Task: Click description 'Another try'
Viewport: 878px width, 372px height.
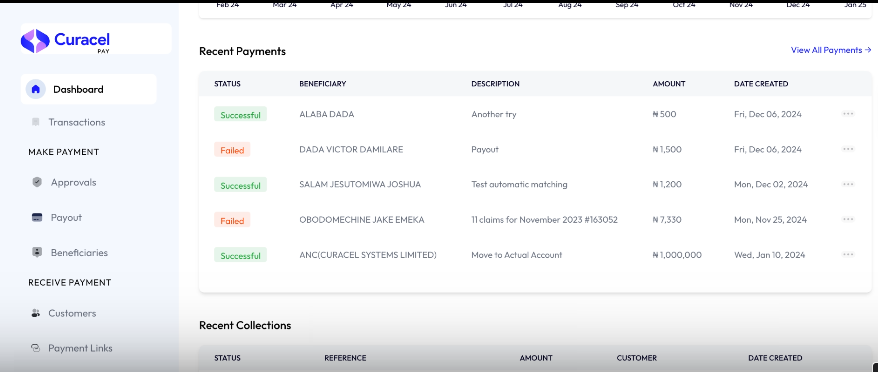Action: click(494, 114)
